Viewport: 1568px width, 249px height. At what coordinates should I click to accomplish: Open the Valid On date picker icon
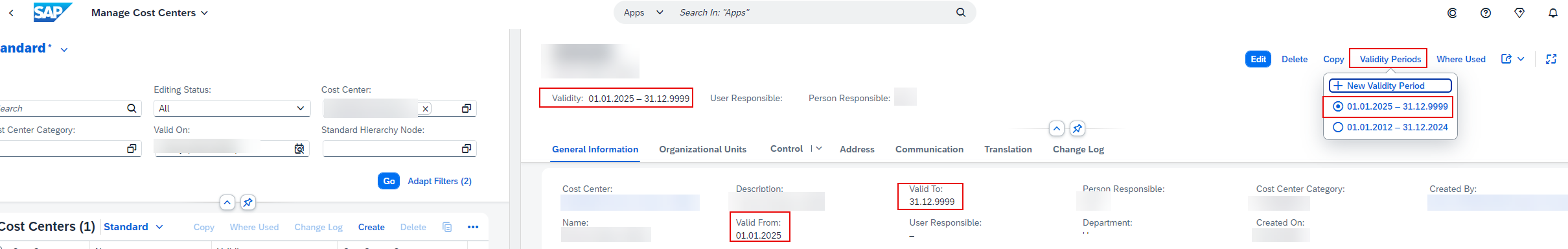tap(299, 149)
